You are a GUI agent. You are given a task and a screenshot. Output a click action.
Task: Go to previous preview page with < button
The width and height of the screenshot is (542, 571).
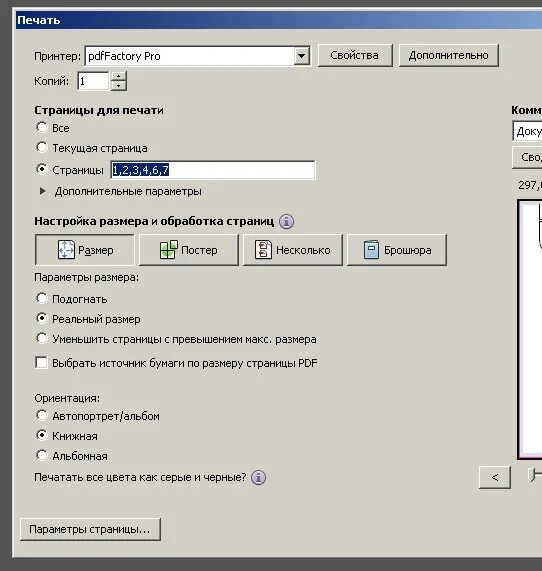pos(495,477)
